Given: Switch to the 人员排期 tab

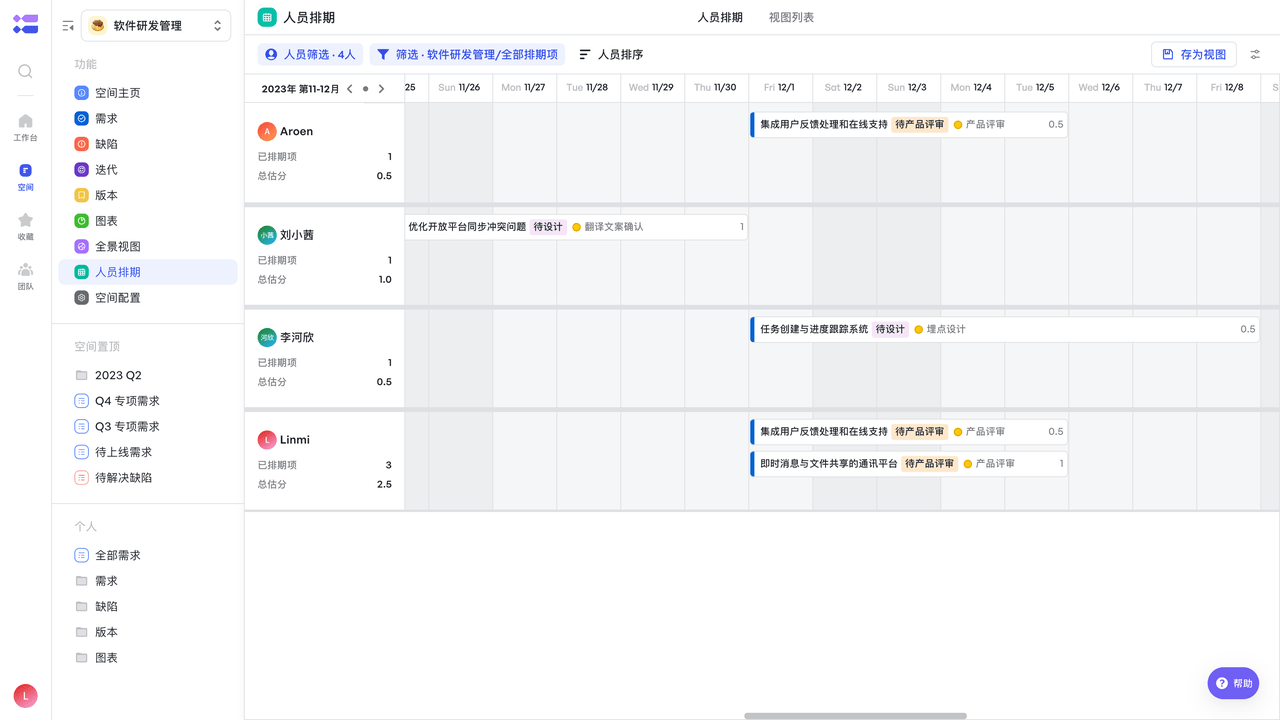Looking at the screenshot, I should 720,17.
